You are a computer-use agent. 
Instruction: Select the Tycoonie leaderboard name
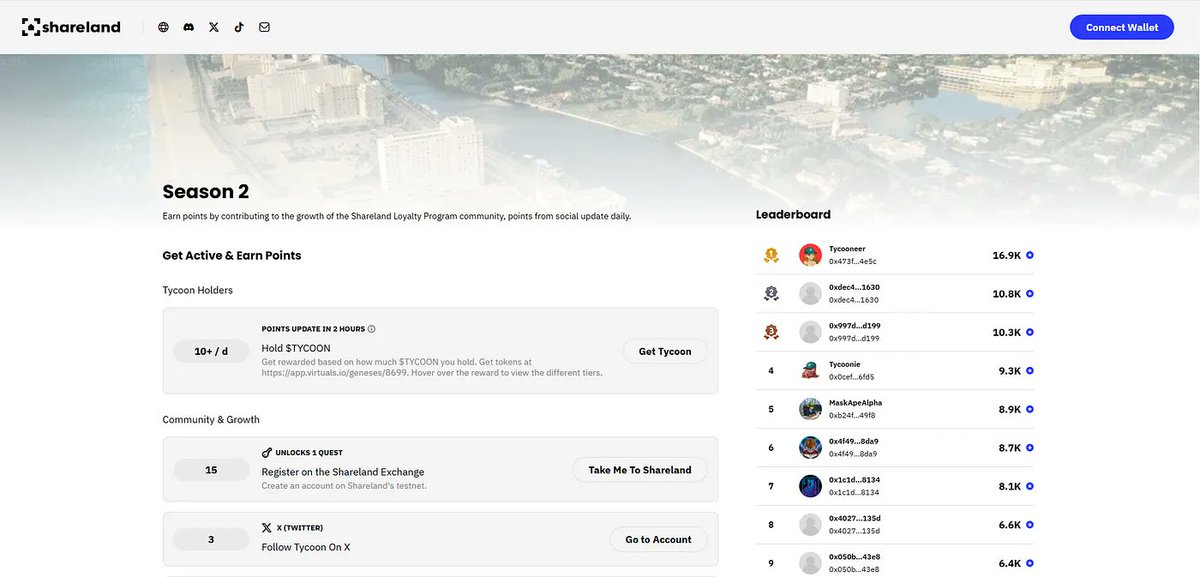(844, 364)
